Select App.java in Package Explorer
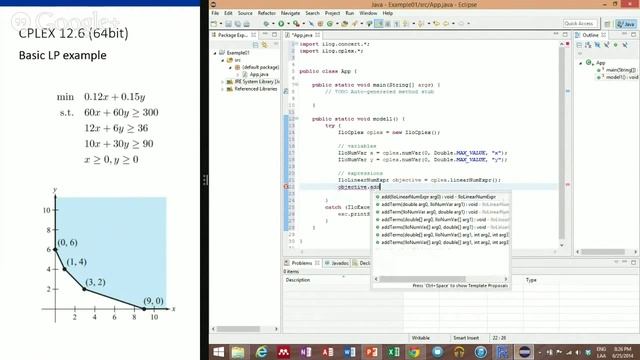Screen dimensions: 640x360 pyautogui.click(x=259, y=74)
